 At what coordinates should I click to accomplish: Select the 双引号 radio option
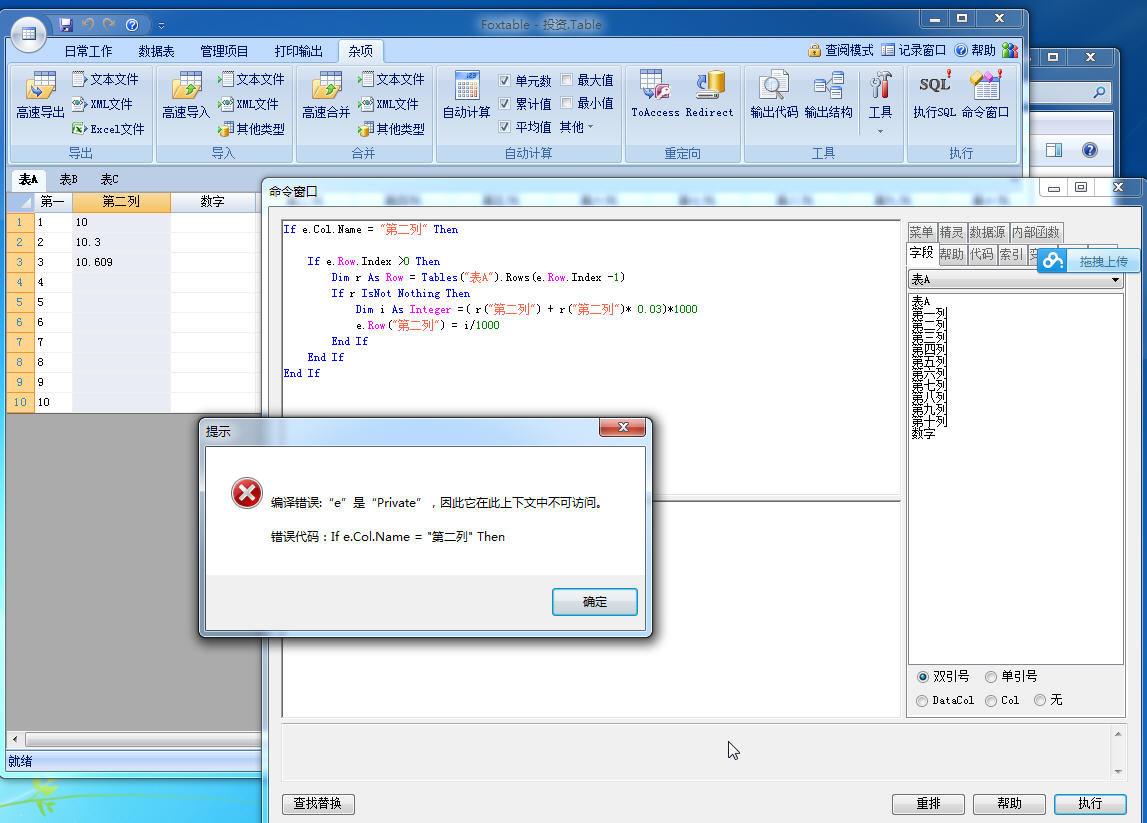(x=922, y=677)
